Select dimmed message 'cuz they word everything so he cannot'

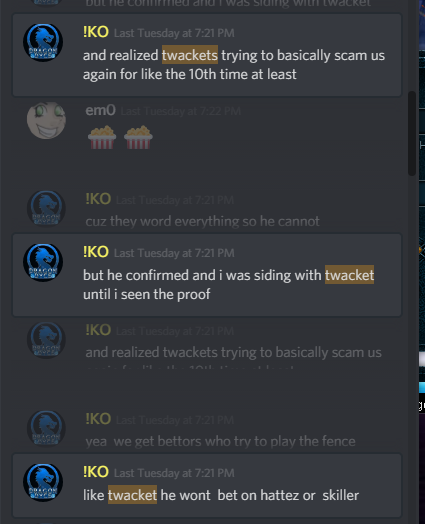(202, 222)
